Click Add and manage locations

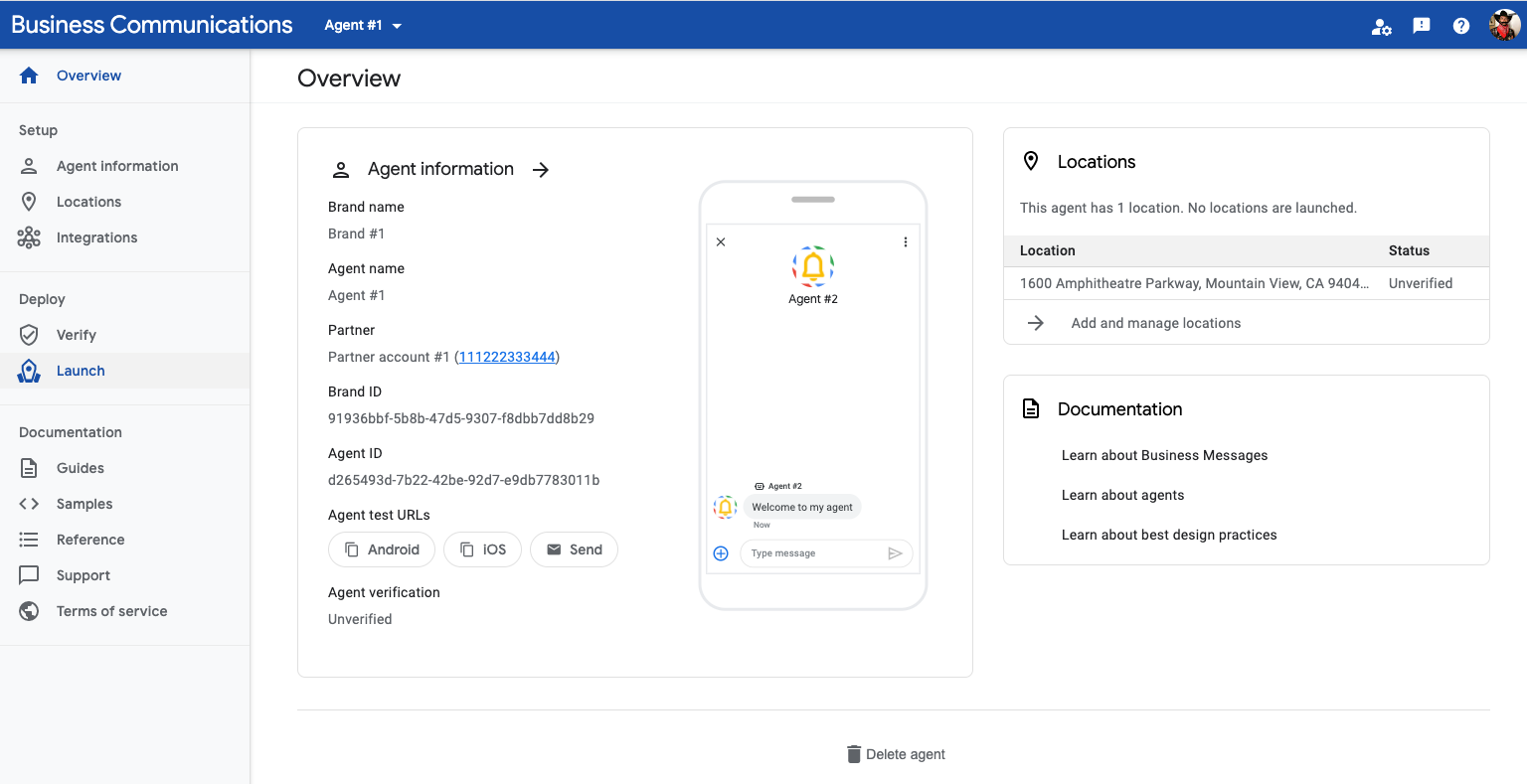point(1155,323)
